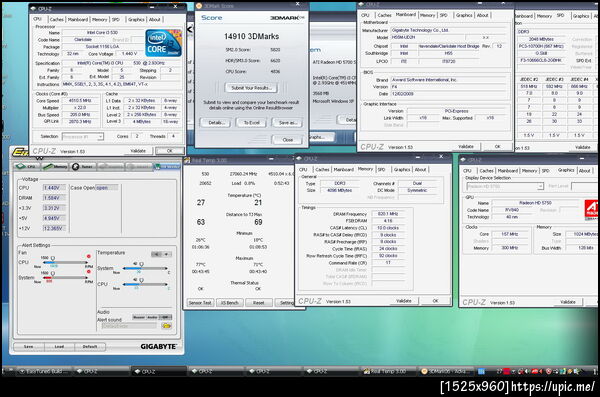Open CPU tab in Gigabyte mainboard CPU-Z window
Screen dimensions: 600x397
[x=365, y=15]
